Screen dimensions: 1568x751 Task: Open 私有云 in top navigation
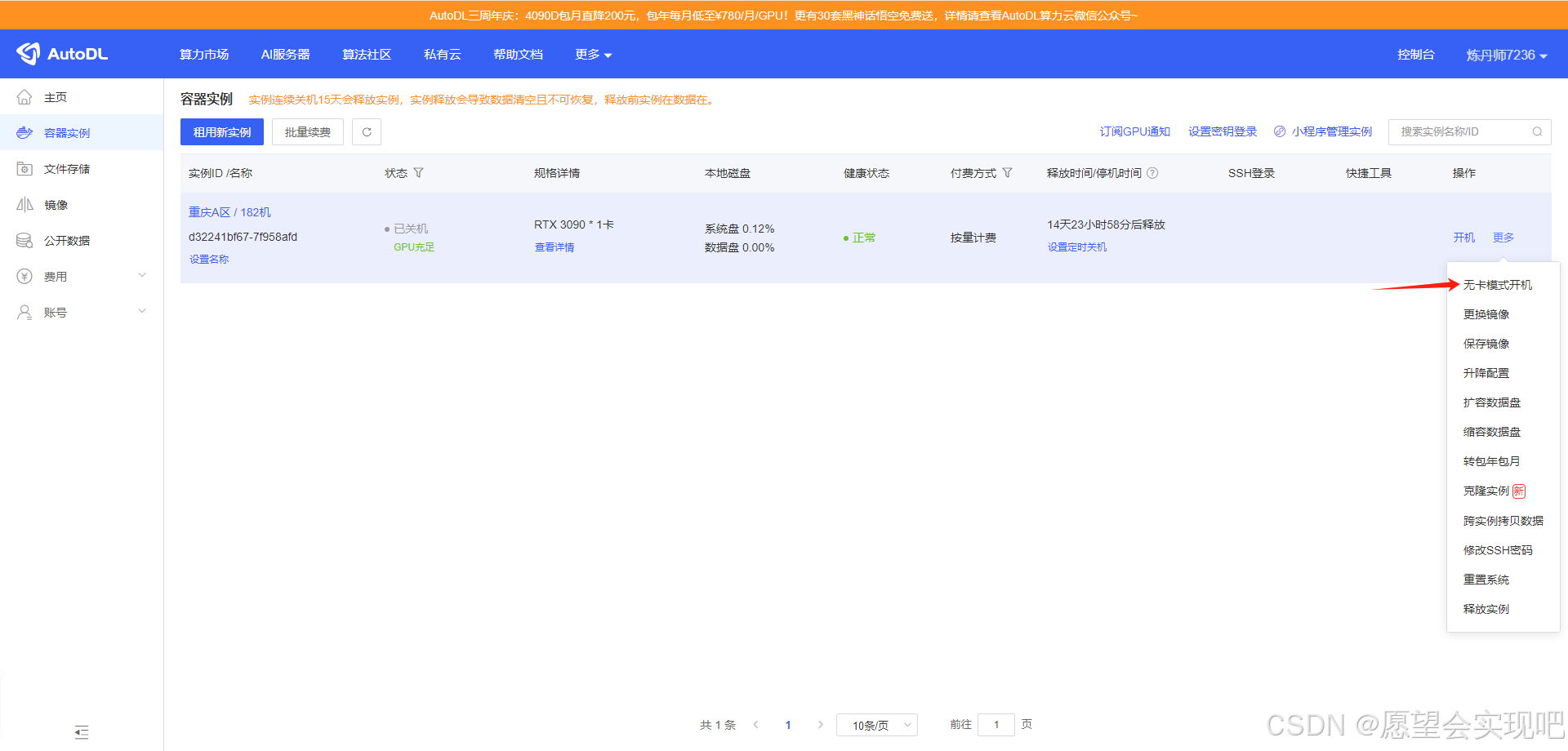[x=443, y=55]
